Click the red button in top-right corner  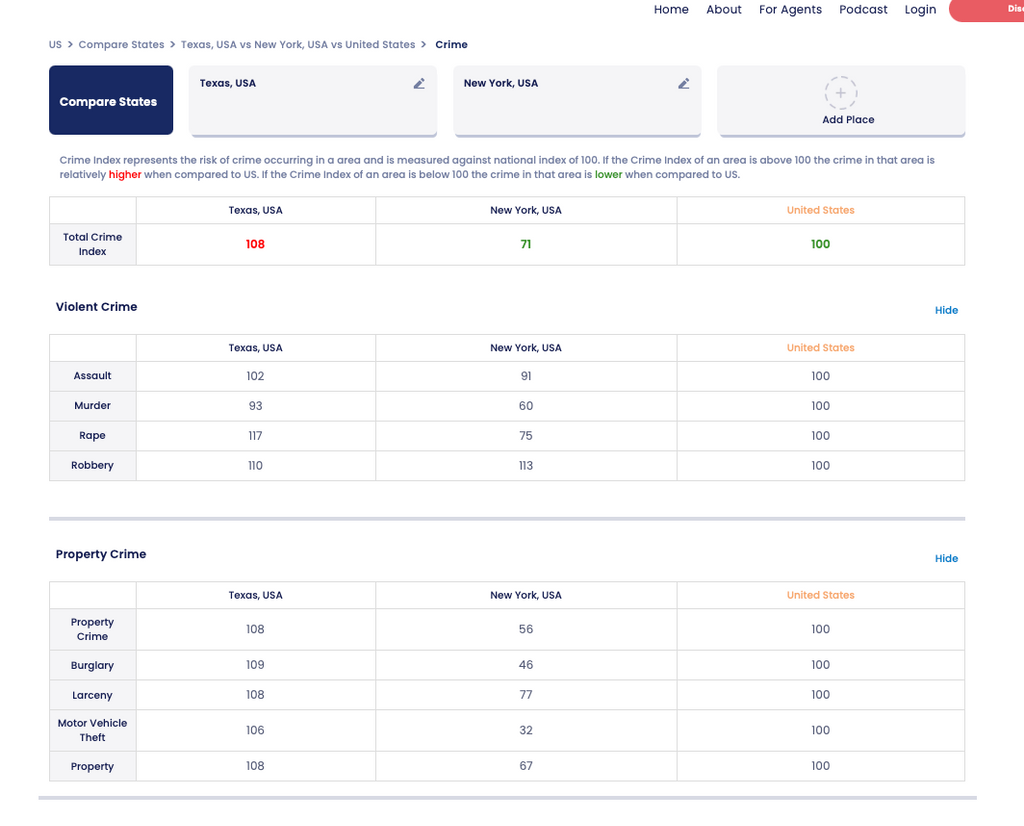pos(988,10)
